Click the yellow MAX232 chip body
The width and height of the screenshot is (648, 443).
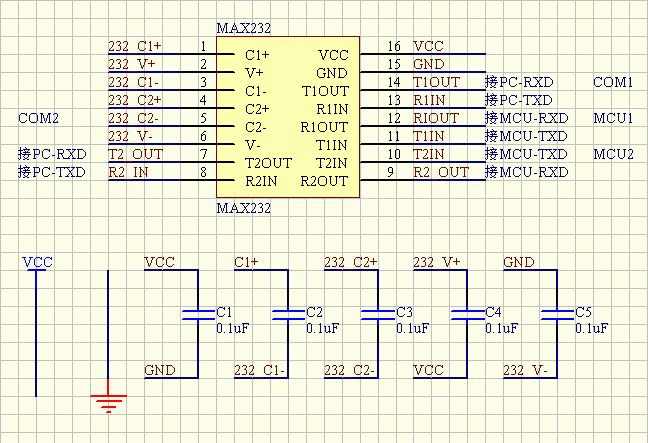click(x=288, y=117)
